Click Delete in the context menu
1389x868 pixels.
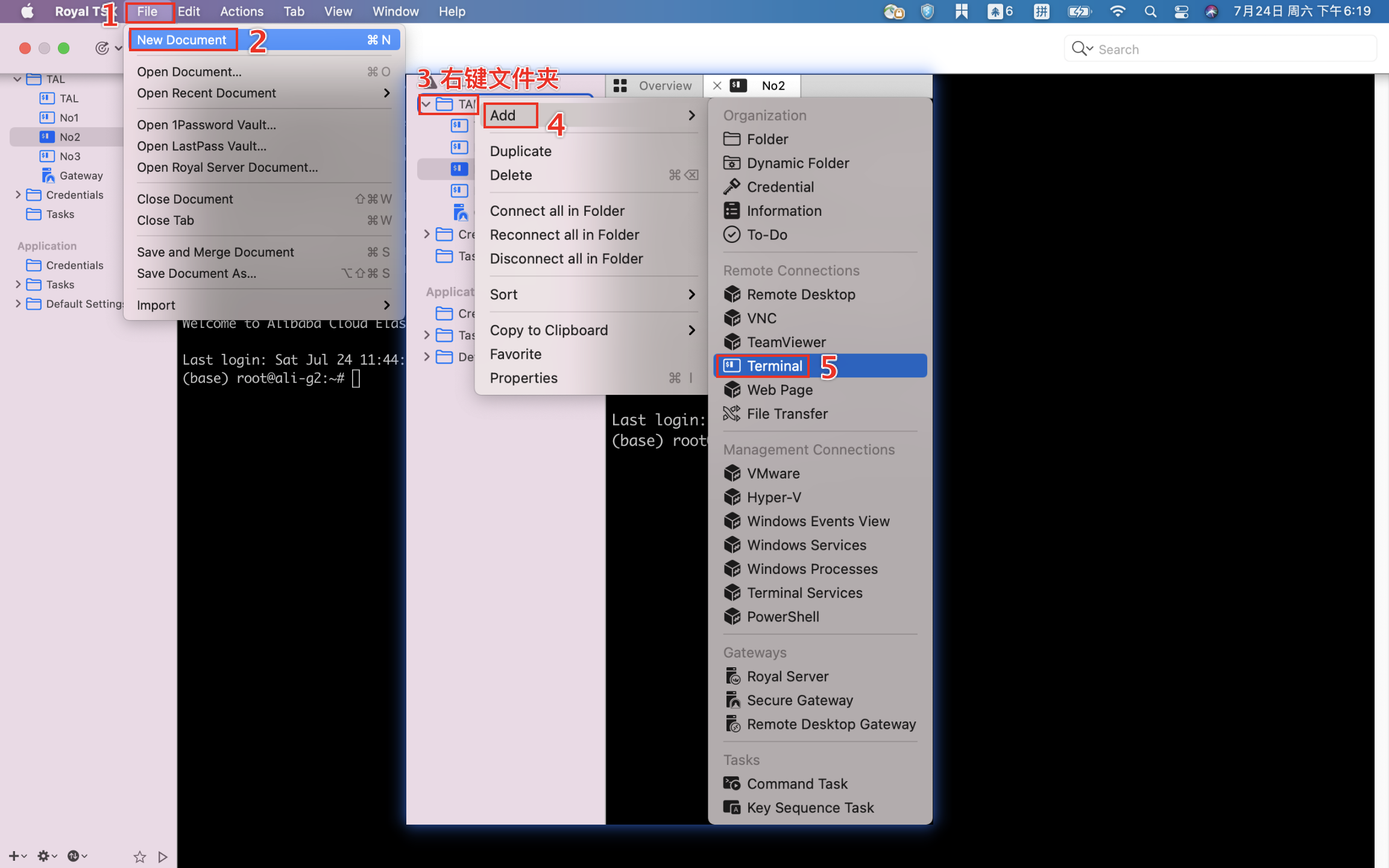pyautogui.click(x=591, y=175)
